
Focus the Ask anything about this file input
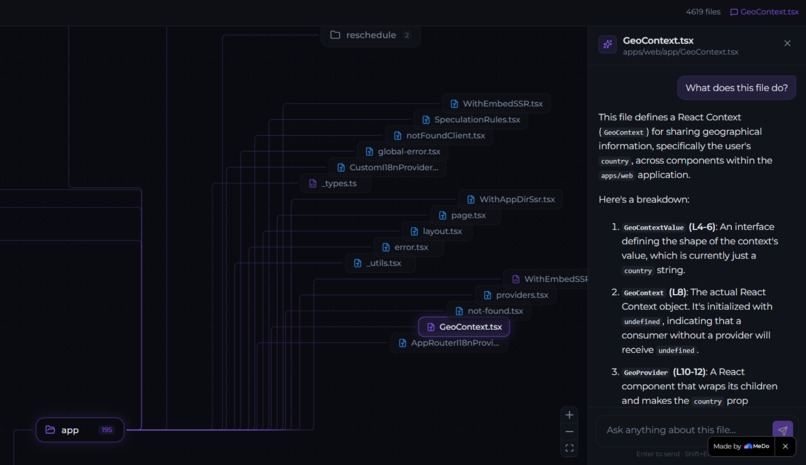click(683, 430)
